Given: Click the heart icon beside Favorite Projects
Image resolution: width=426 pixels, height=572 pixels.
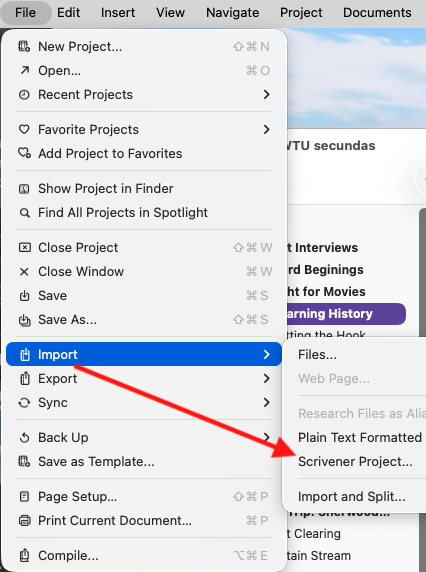Looking at the screenshot, I should (24, 130).
